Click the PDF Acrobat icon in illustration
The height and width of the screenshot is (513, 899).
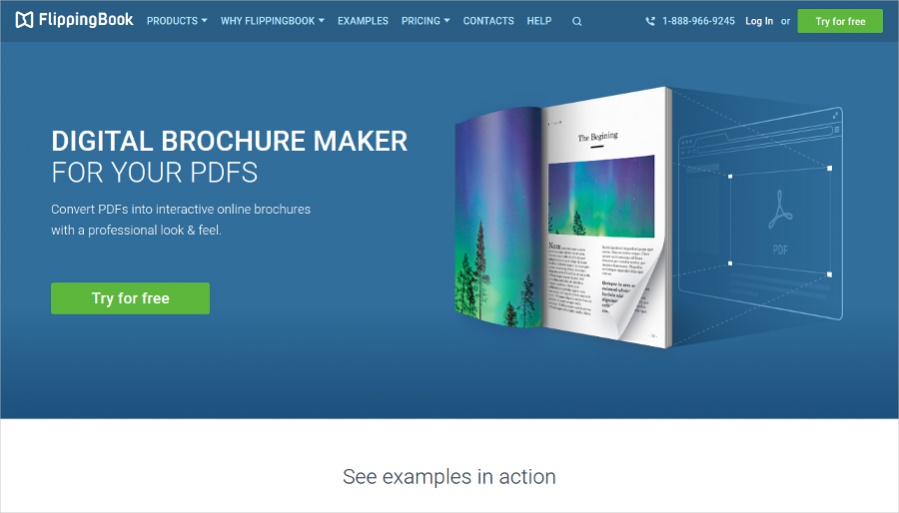780,210
